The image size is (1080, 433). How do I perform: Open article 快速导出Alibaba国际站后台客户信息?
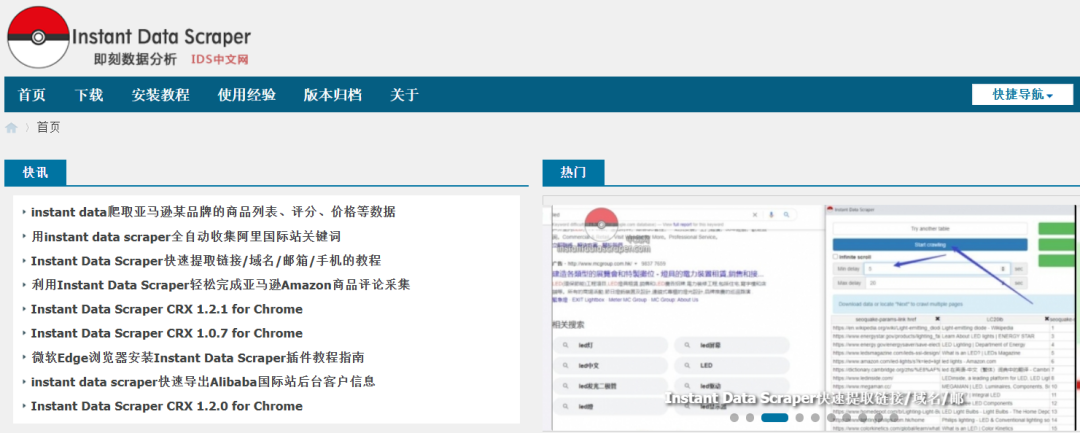203,382
